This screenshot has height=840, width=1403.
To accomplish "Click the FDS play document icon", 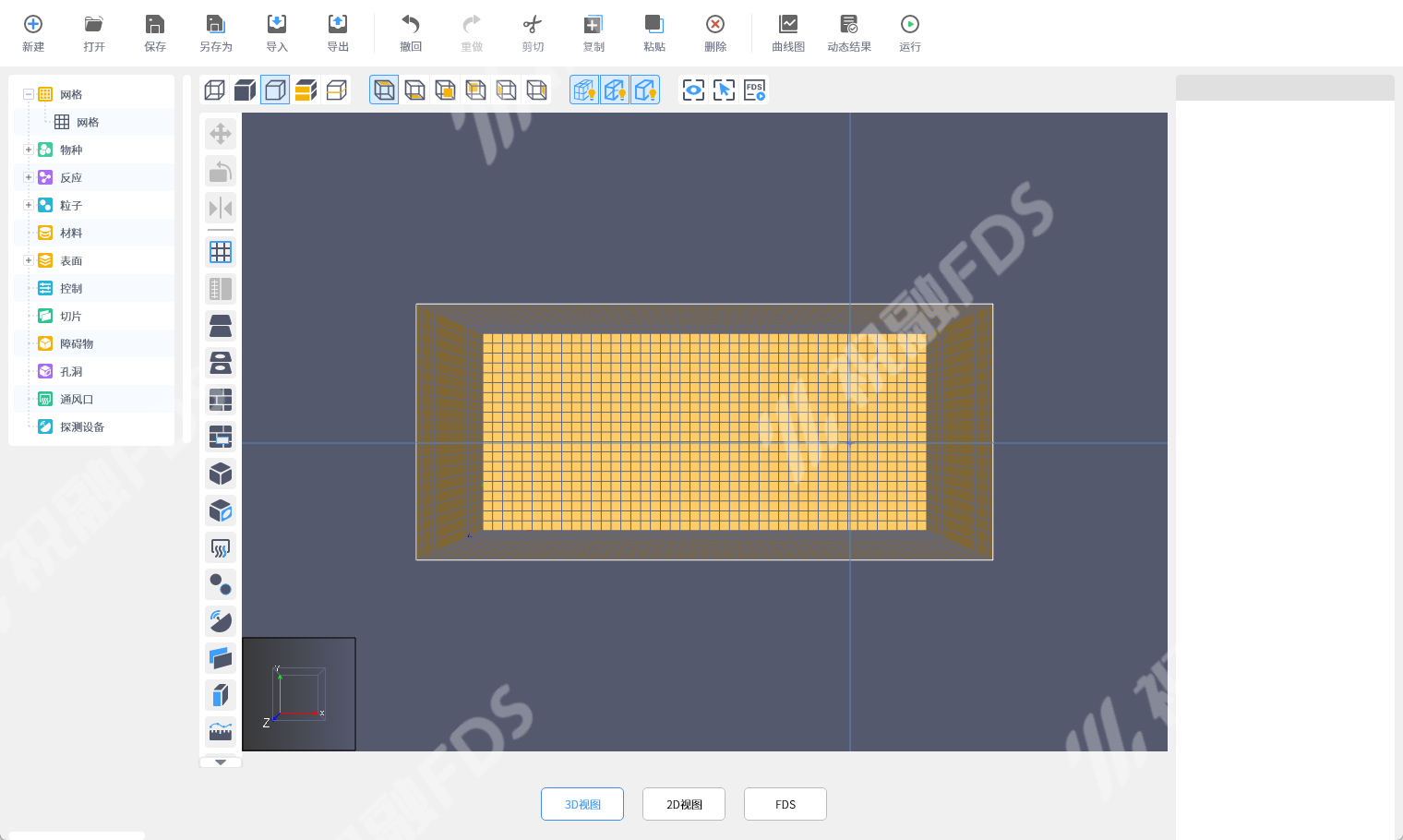I will point(754,90).
